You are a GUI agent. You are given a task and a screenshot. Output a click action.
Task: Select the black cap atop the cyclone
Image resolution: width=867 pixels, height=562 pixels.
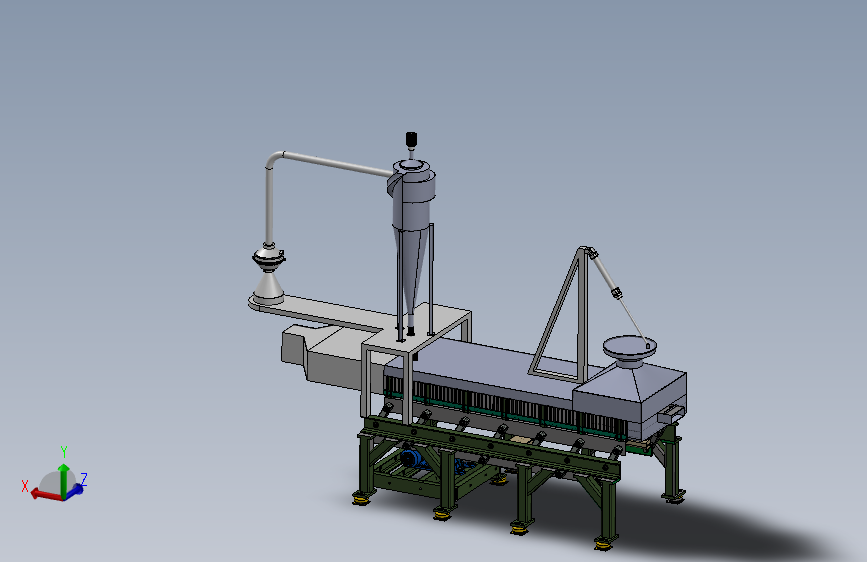411,139
